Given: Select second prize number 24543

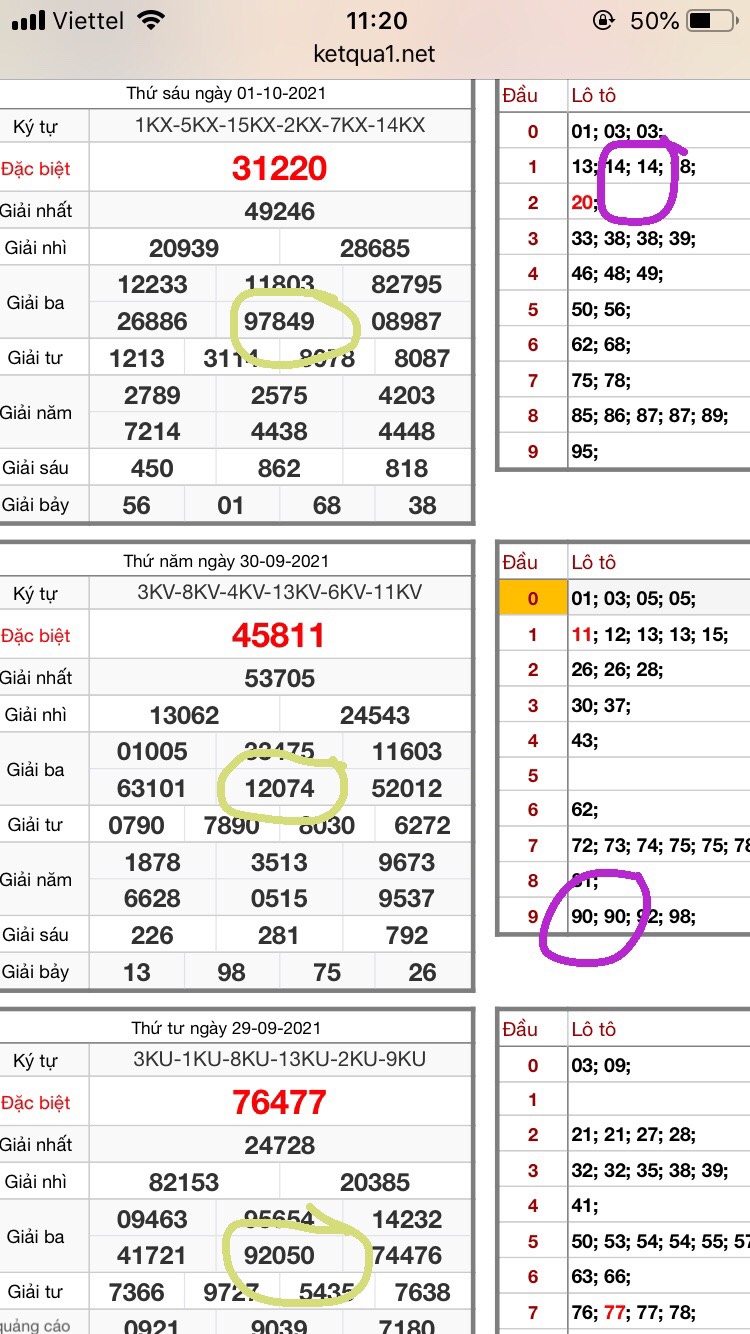Looking at the screenshot, I should [x=375, y=715].
